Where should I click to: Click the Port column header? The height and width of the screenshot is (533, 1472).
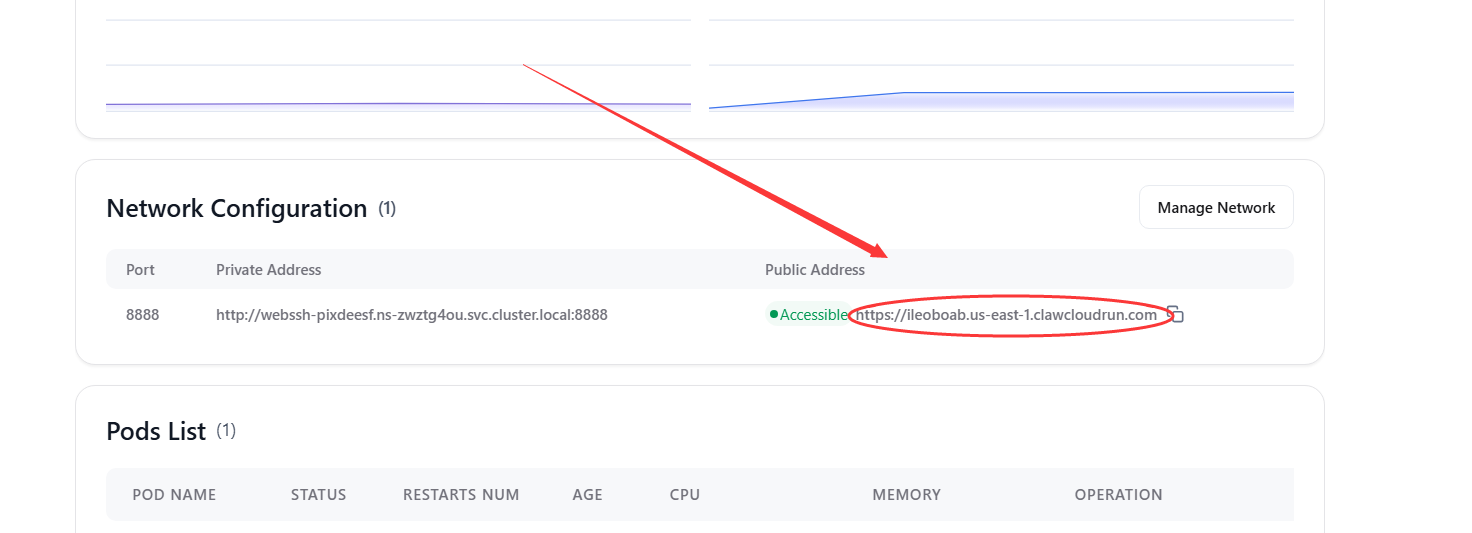click(x=140, y=270)
